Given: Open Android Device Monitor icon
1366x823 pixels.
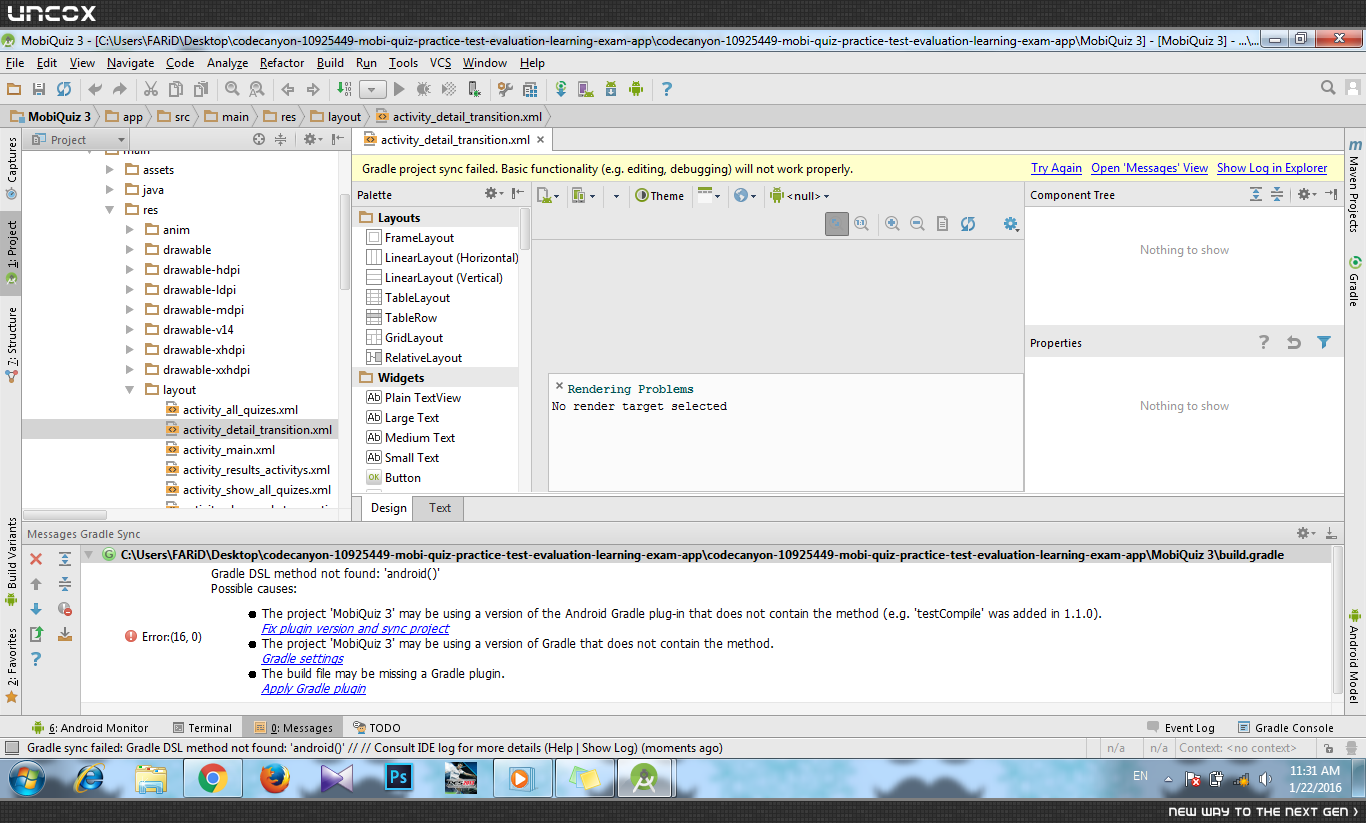Looking at the screenshot, I should point(636,89).
